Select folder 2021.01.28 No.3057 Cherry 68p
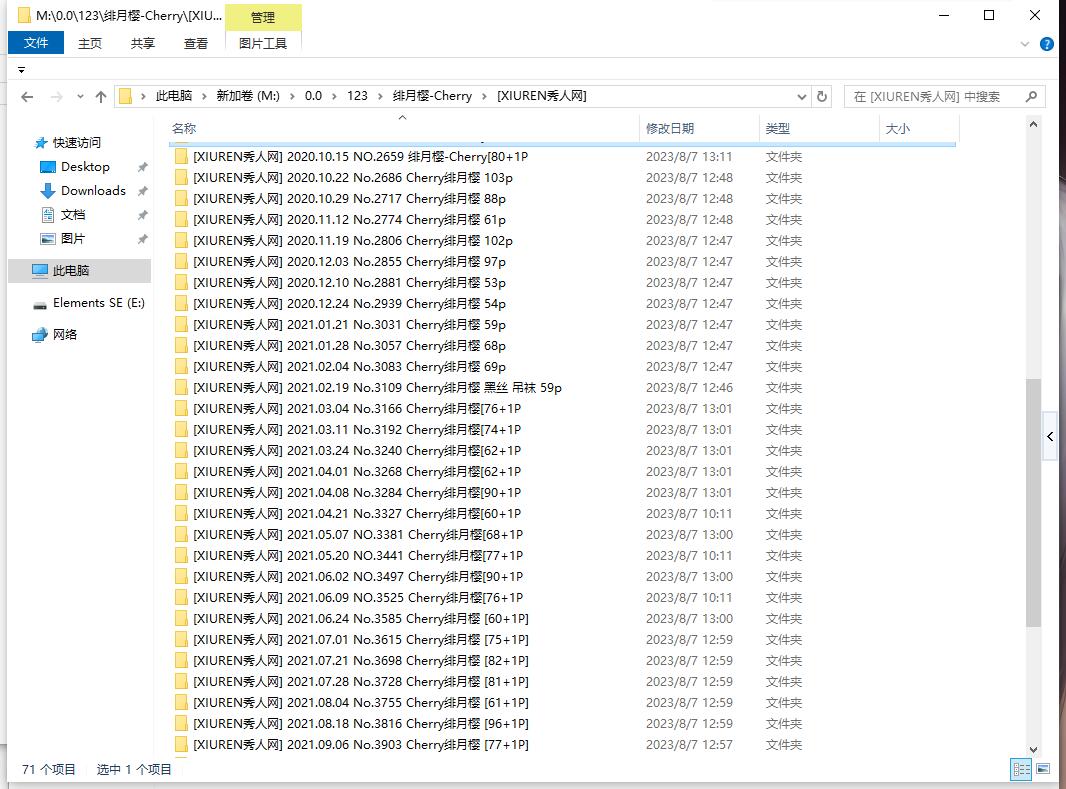This screenshot has width=1066, height=789. (x=349, y=345)
